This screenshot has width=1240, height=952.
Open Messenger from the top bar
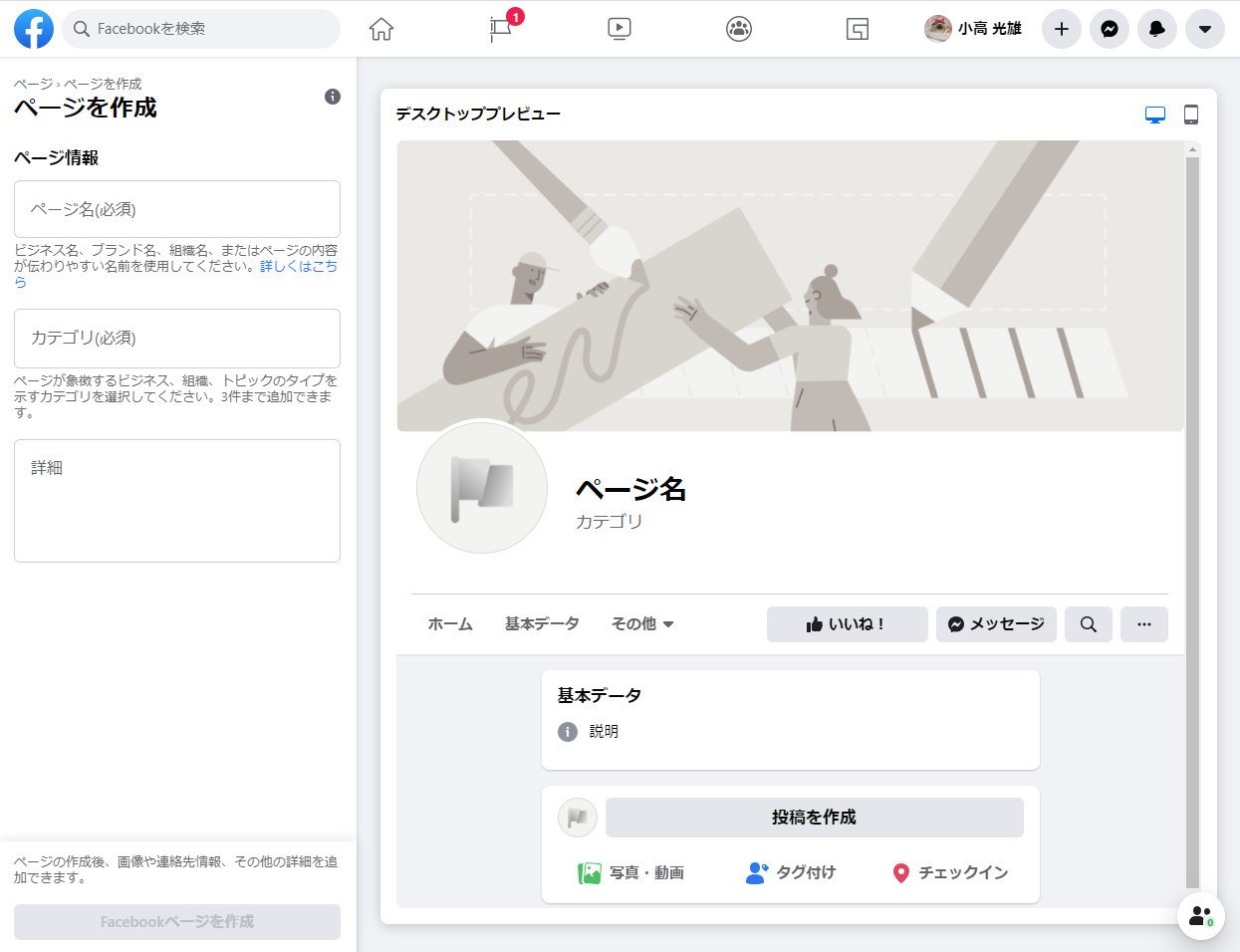pos(1110,29)
